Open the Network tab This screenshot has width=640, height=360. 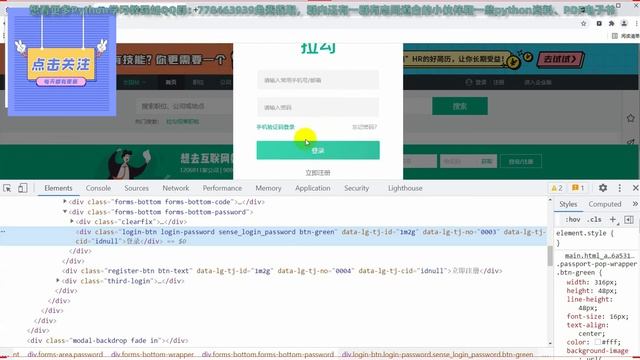tap(176, 188)
